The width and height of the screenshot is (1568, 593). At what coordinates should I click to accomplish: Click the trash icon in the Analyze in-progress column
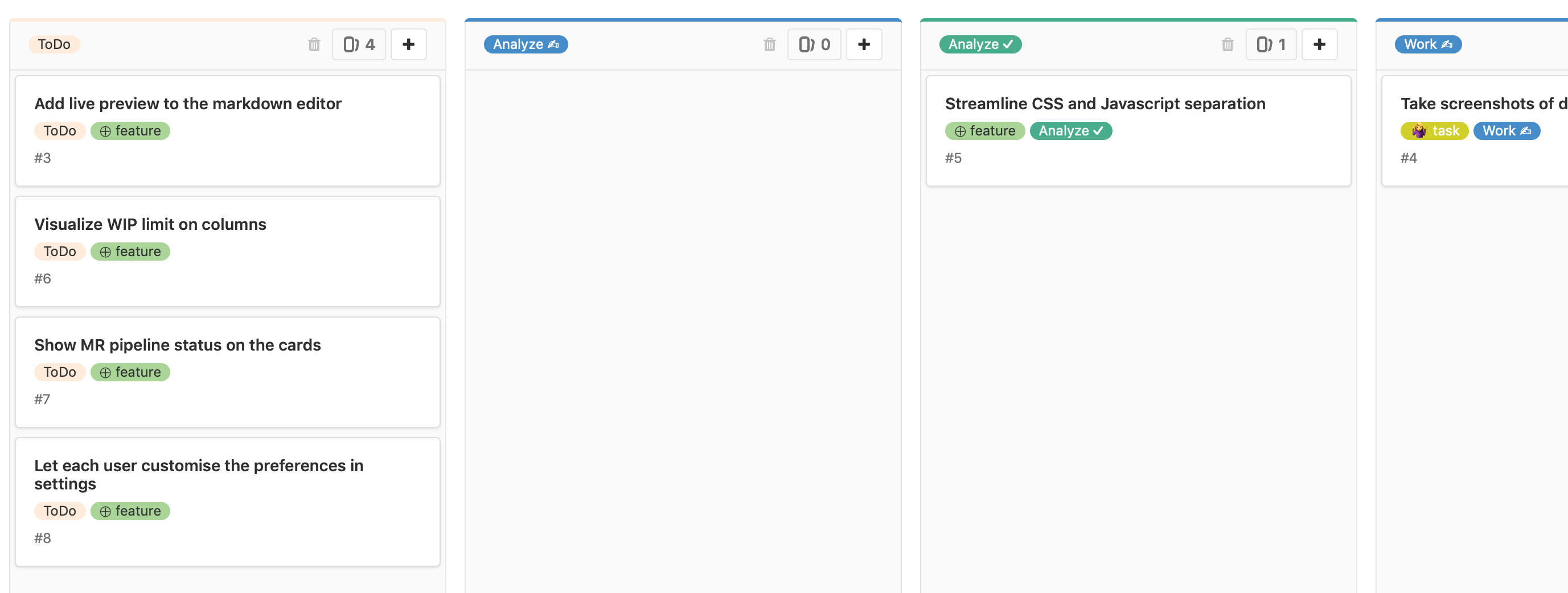click(769, 44)
